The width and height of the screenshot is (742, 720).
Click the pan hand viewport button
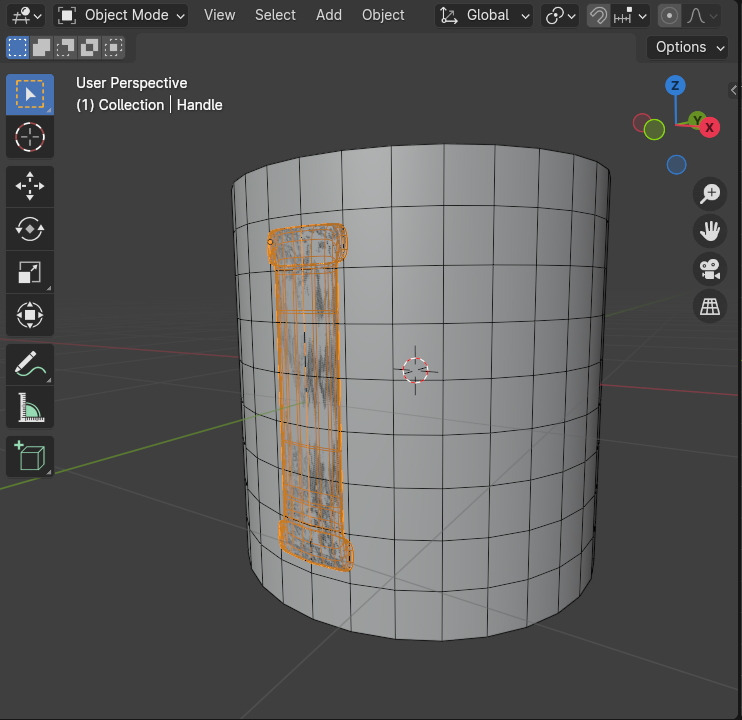tap(710, 231)
